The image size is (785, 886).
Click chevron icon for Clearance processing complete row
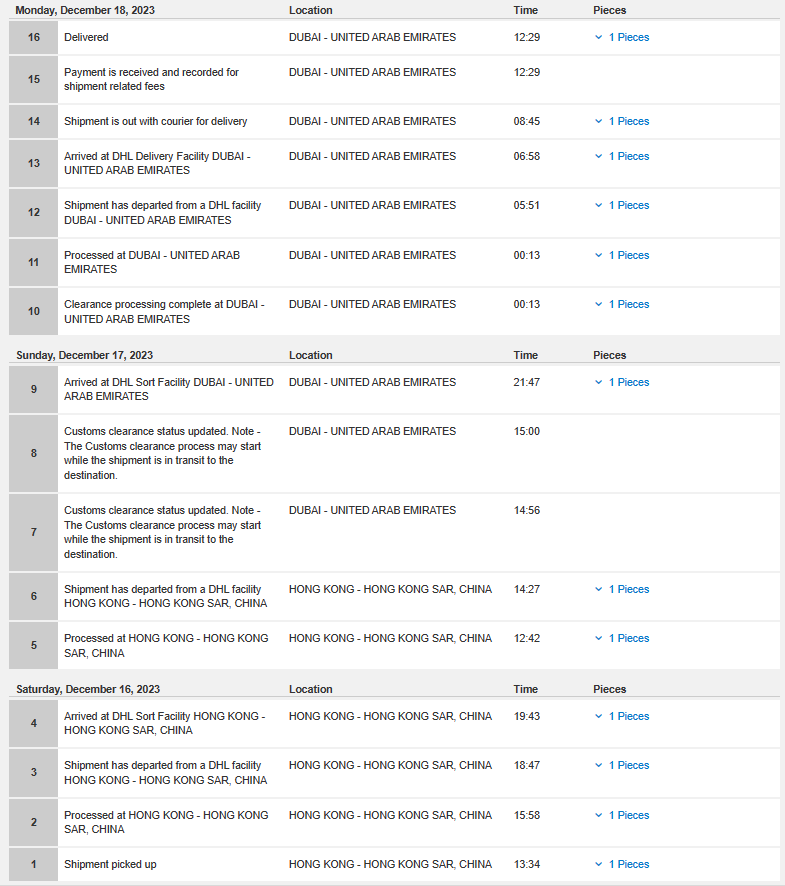(x=598, y=305)
